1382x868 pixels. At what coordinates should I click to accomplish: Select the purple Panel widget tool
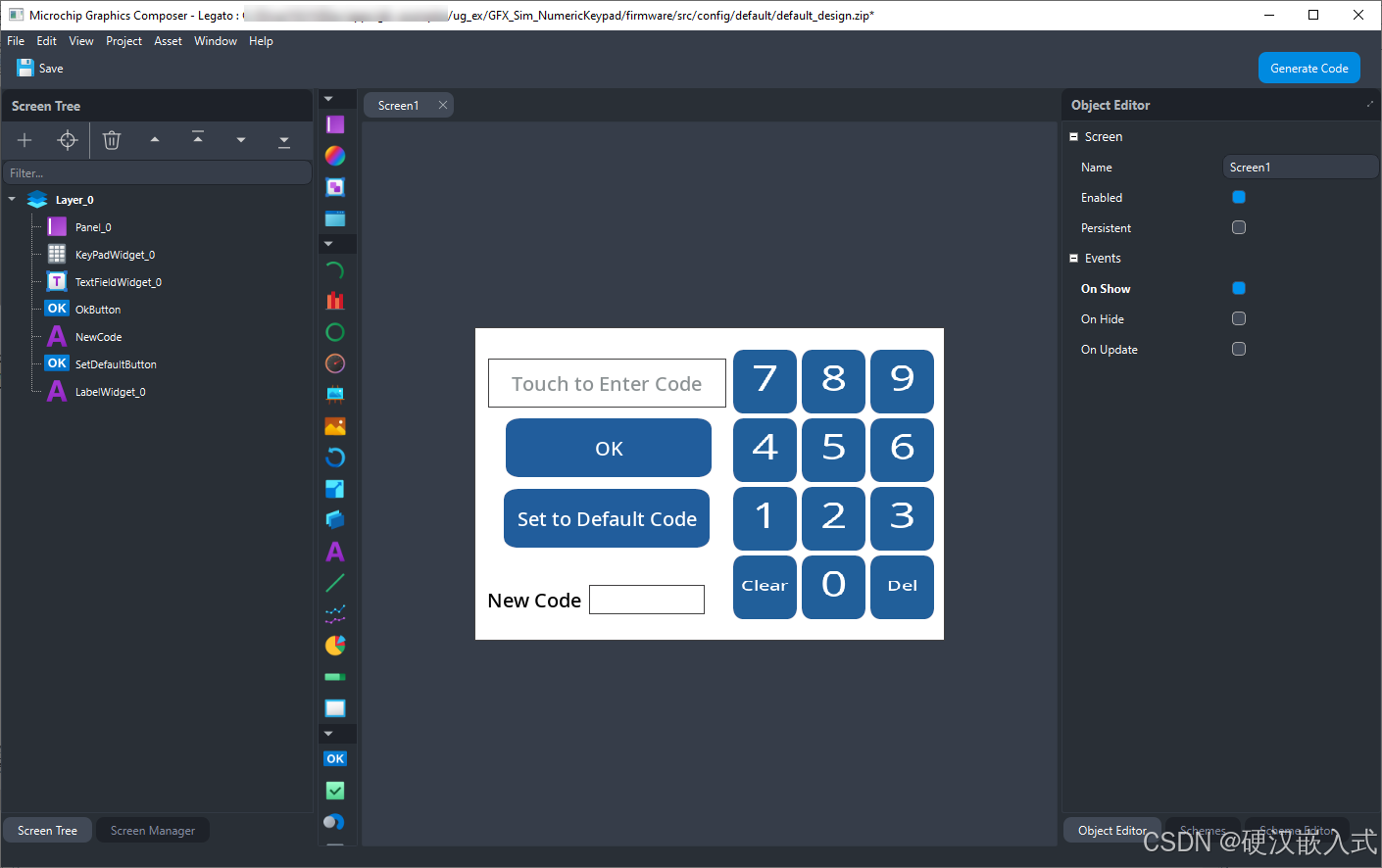click(x=335, y=124)
